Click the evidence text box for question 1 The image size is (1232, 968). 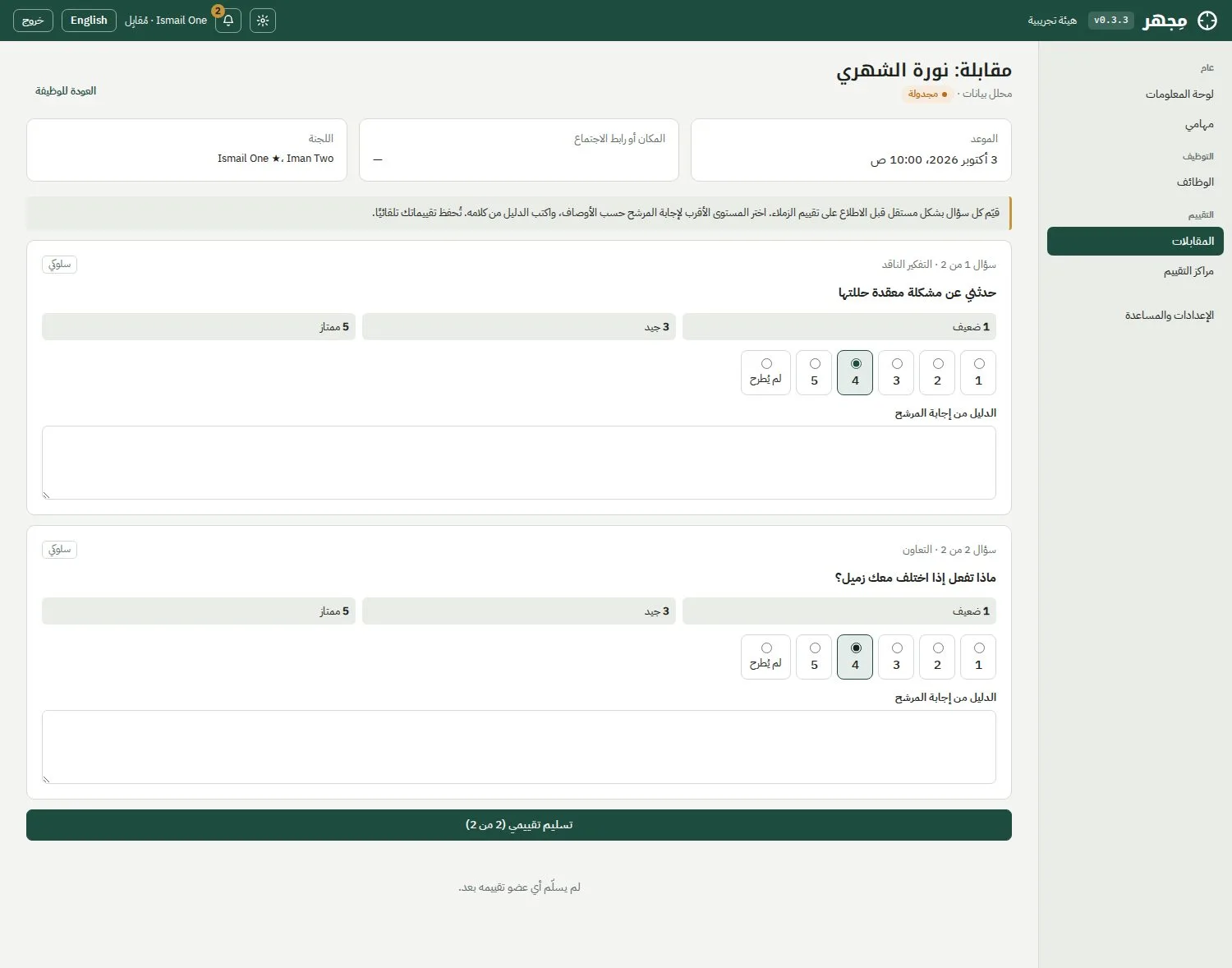(x=519, y=463)
